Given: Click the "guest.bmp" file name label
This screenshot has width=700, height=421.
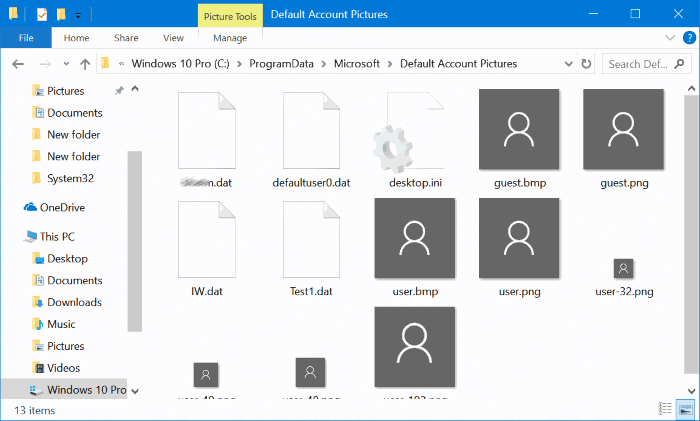Looking at the screenshot, I should click(520, 183).
